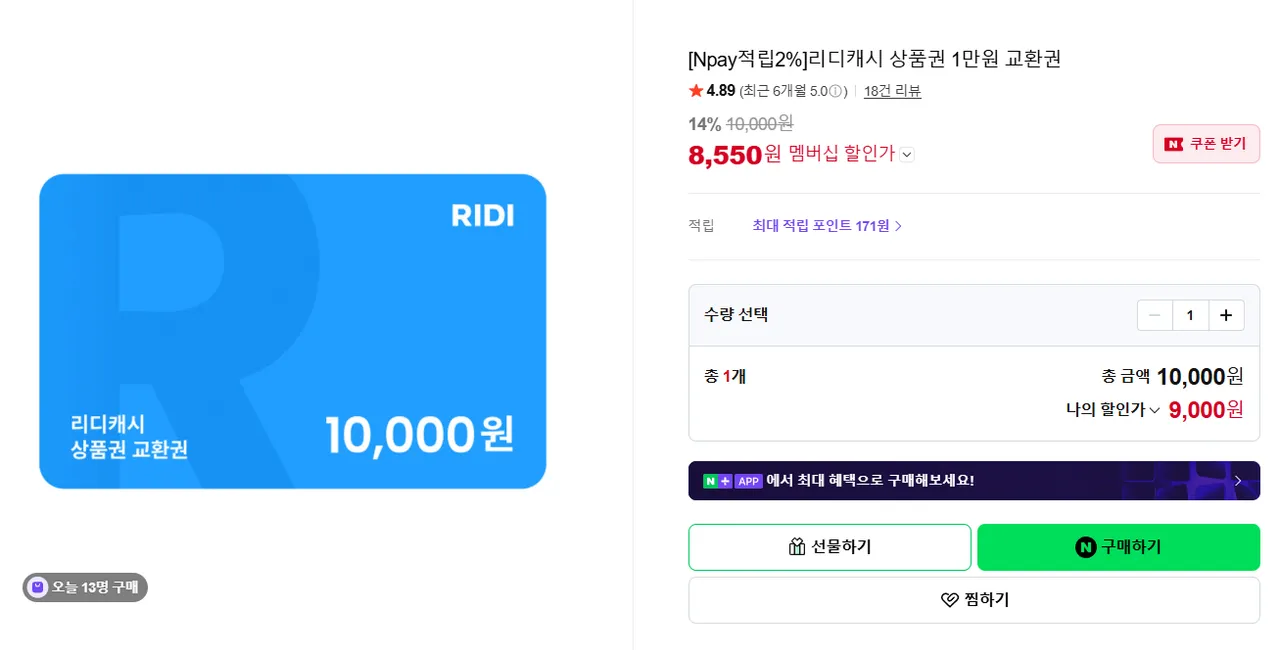Decrease quantity with the minus button
Image resolution: width=1280 pixels, height=650 pixels.
tap(1155, 315)
